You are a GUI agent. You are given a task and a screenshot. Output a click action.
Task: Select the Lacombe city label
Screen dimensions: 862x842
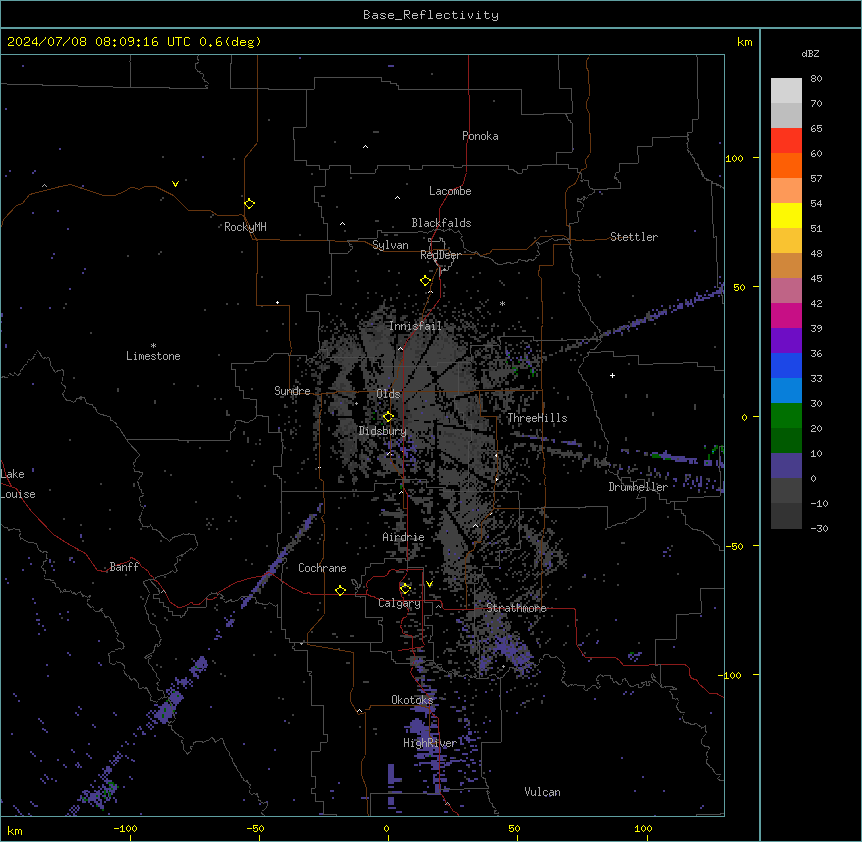pyautogui.click(x=450, y=191)
